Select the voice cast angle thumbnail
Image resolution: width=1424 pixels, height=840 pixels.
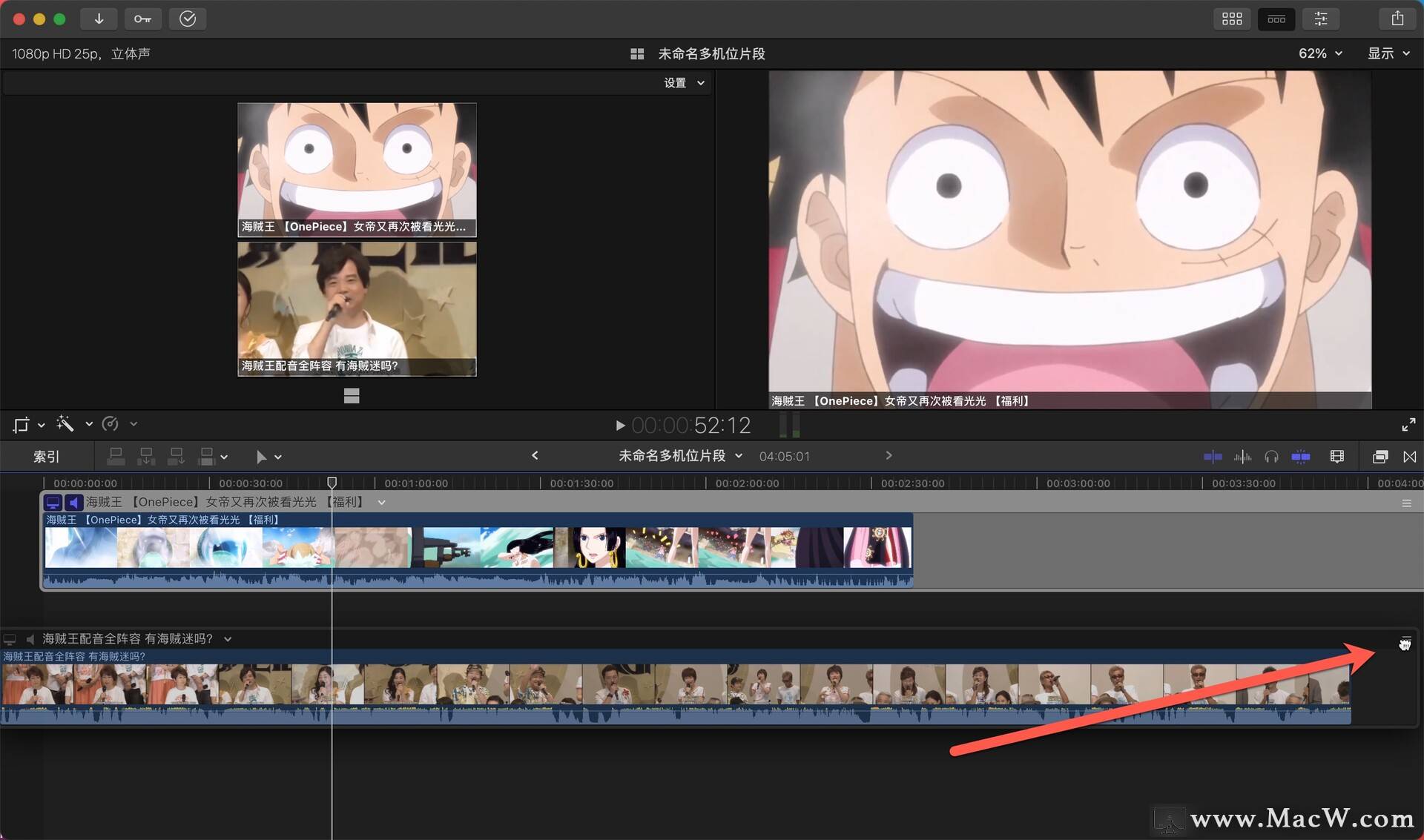coord(357,309)
